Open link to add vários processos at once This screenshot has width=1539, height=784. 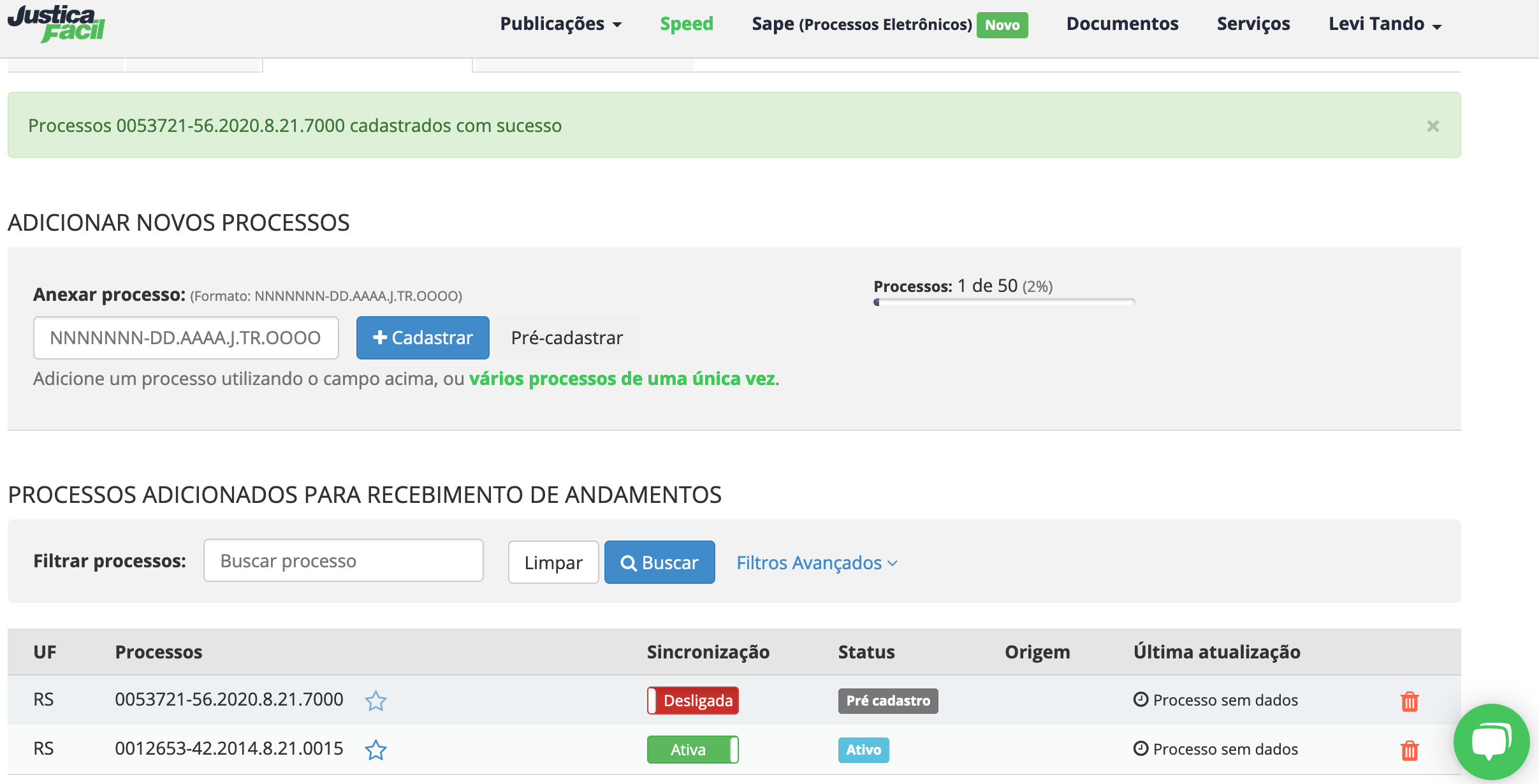[x=622, y=379]
